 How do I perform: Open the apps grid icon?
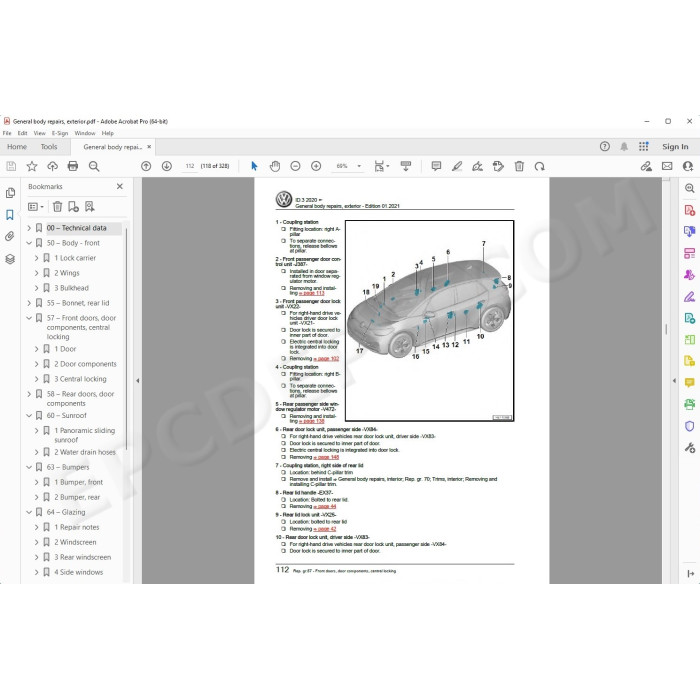click(643, 146)
